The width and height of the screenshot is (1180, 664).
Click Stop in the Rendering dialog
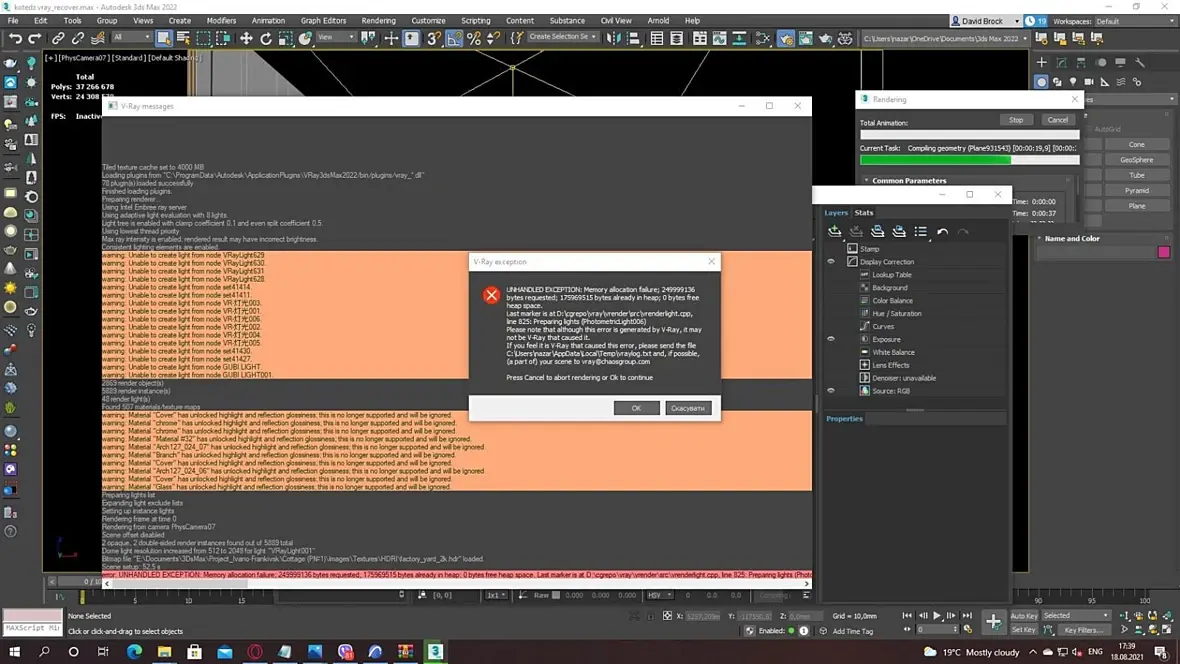tap(1016, 120)
